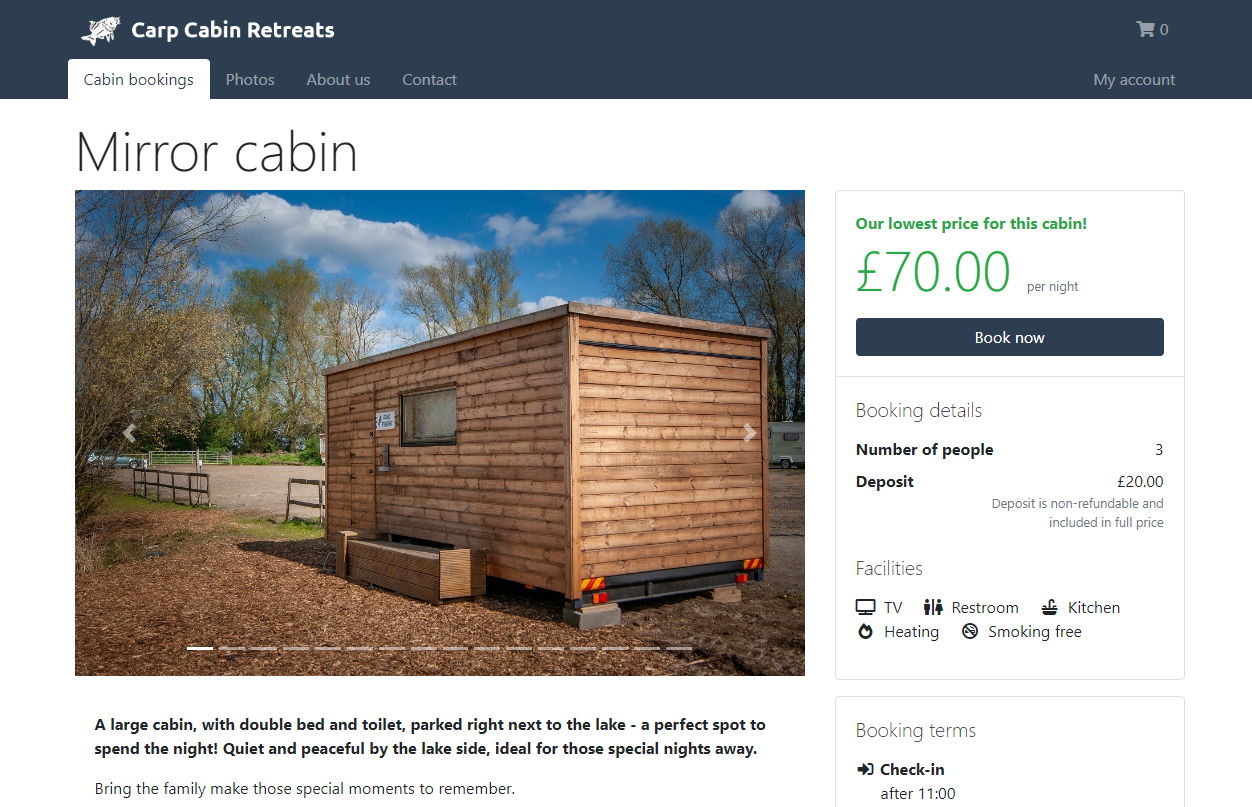Go to the previous carousel photo
Image resolution: width=1252 pixels, height=807 pixels.
point(129,433)
